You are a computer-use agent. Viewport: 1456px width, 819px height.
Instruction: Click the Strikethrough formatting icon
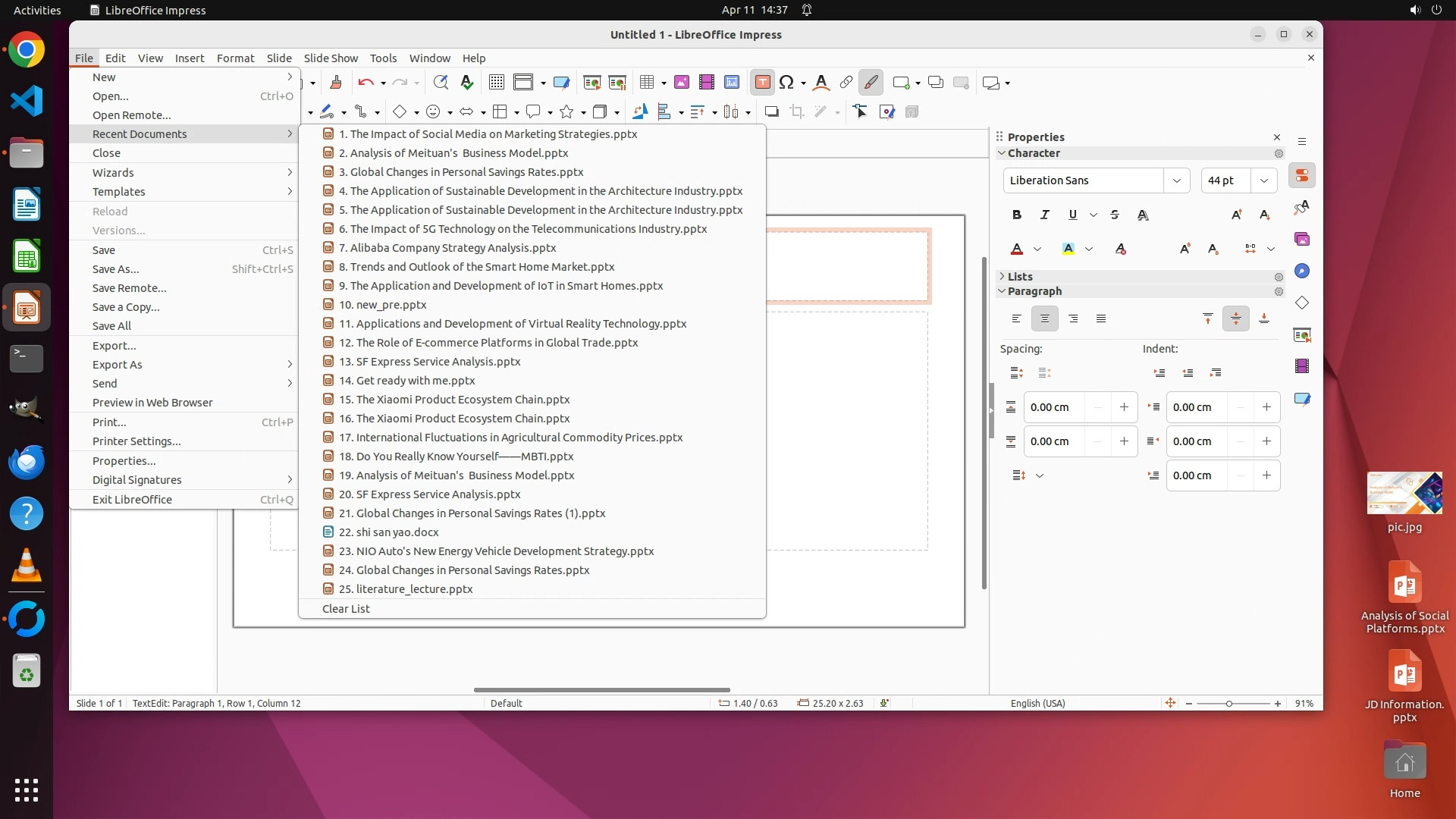coord(1114,215)
